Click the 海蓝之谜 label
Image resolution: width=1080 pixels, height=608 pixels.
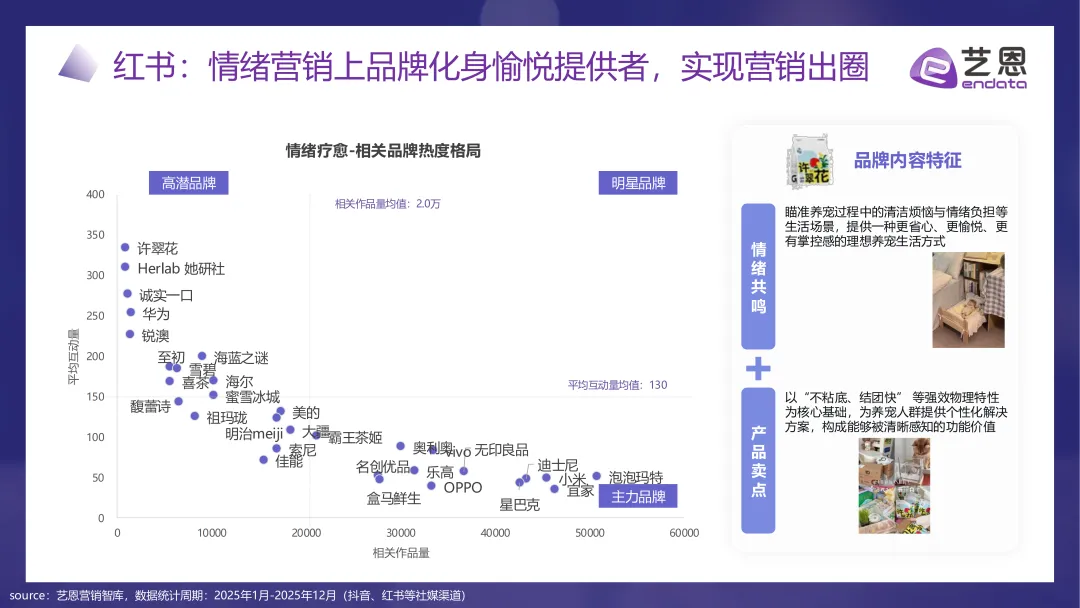[241, 358]
